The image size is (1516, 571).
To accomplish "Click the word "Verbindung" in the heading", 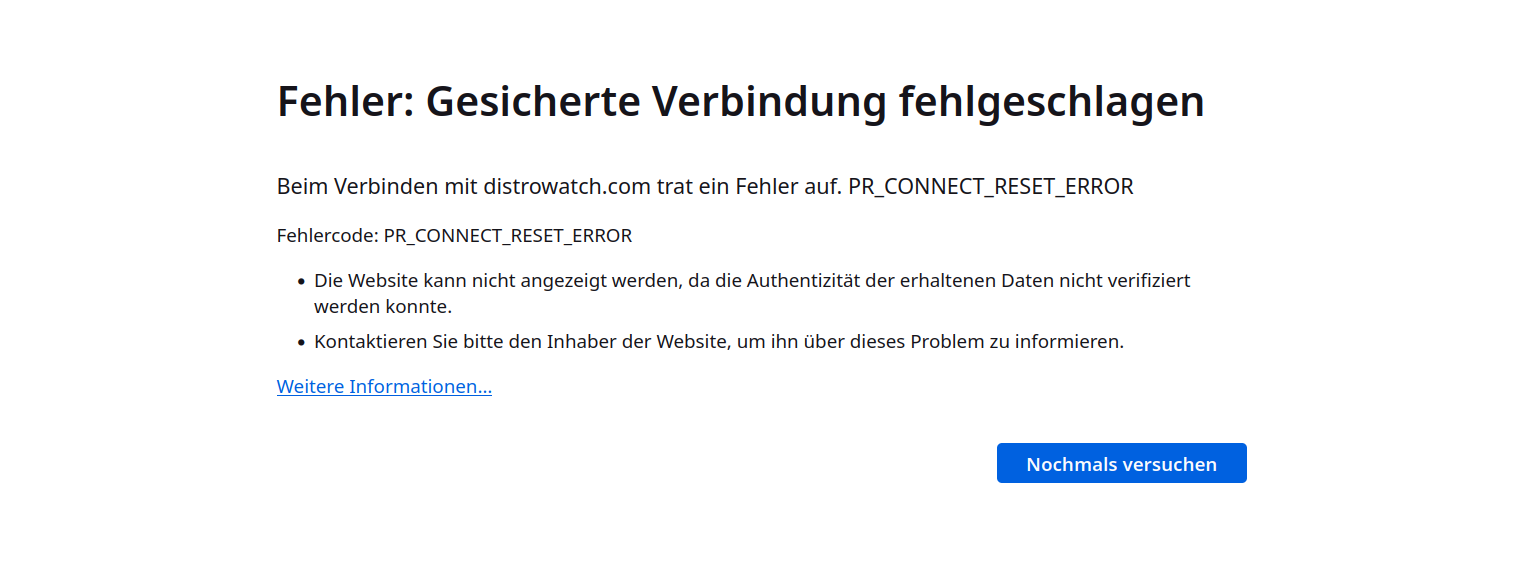I will (768, 102).
